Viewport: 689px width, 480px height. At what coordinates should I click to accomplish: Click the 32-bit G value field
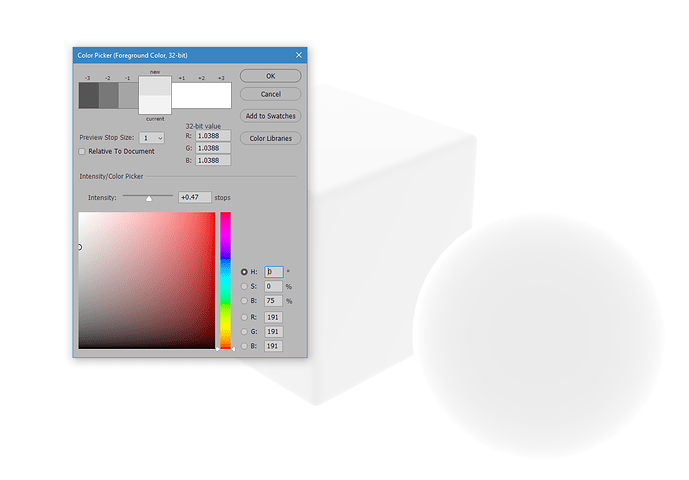213,148
